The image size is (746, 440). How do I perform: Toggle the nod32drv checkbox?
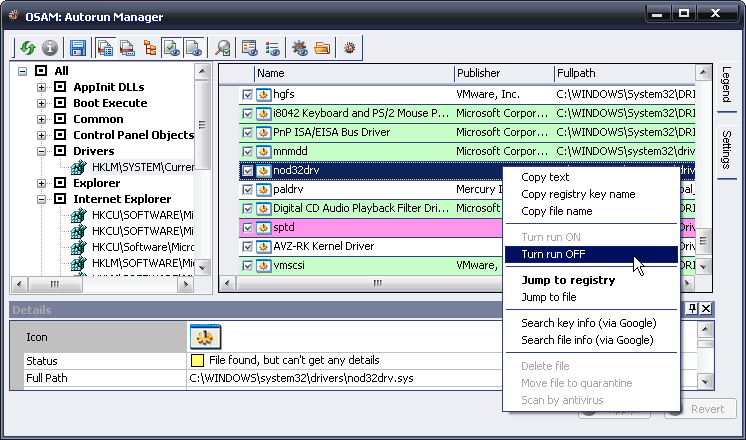point(247,170)
